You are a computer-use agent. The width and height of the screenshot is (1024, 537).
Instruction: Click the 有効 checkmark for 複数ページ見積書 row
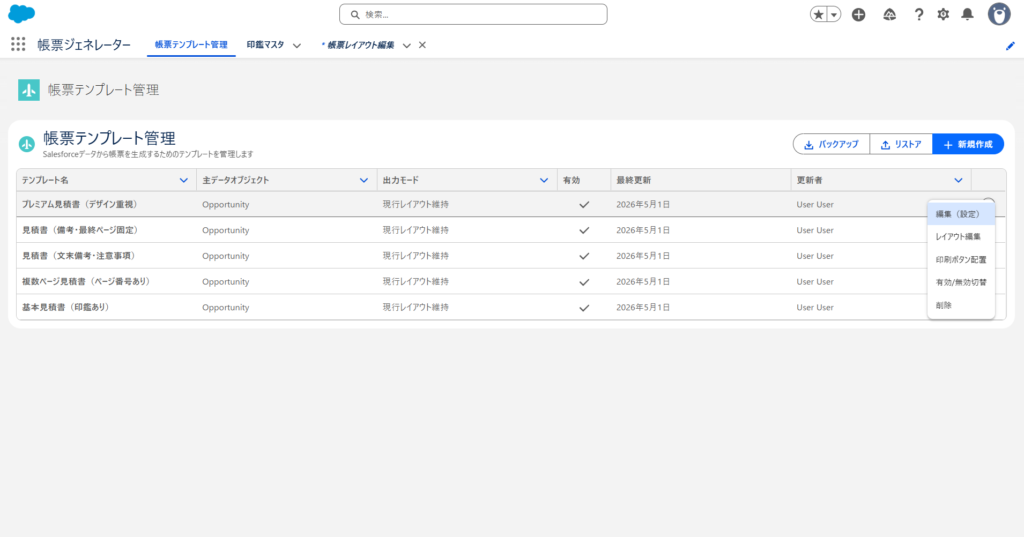pos(584,282)
